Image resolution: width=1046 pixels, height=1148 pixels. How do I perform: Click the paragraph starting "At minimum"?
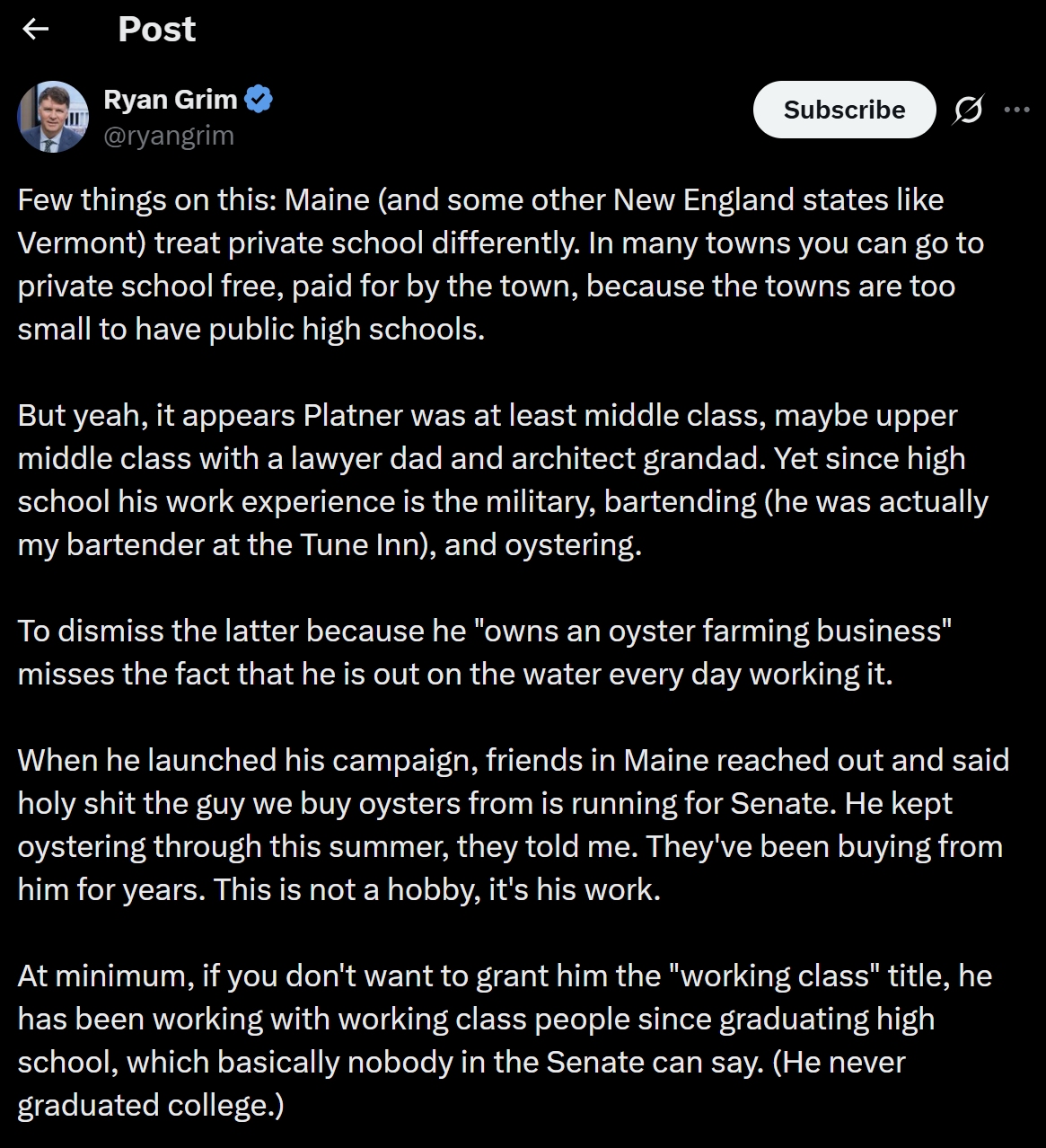click(503, 1040)
